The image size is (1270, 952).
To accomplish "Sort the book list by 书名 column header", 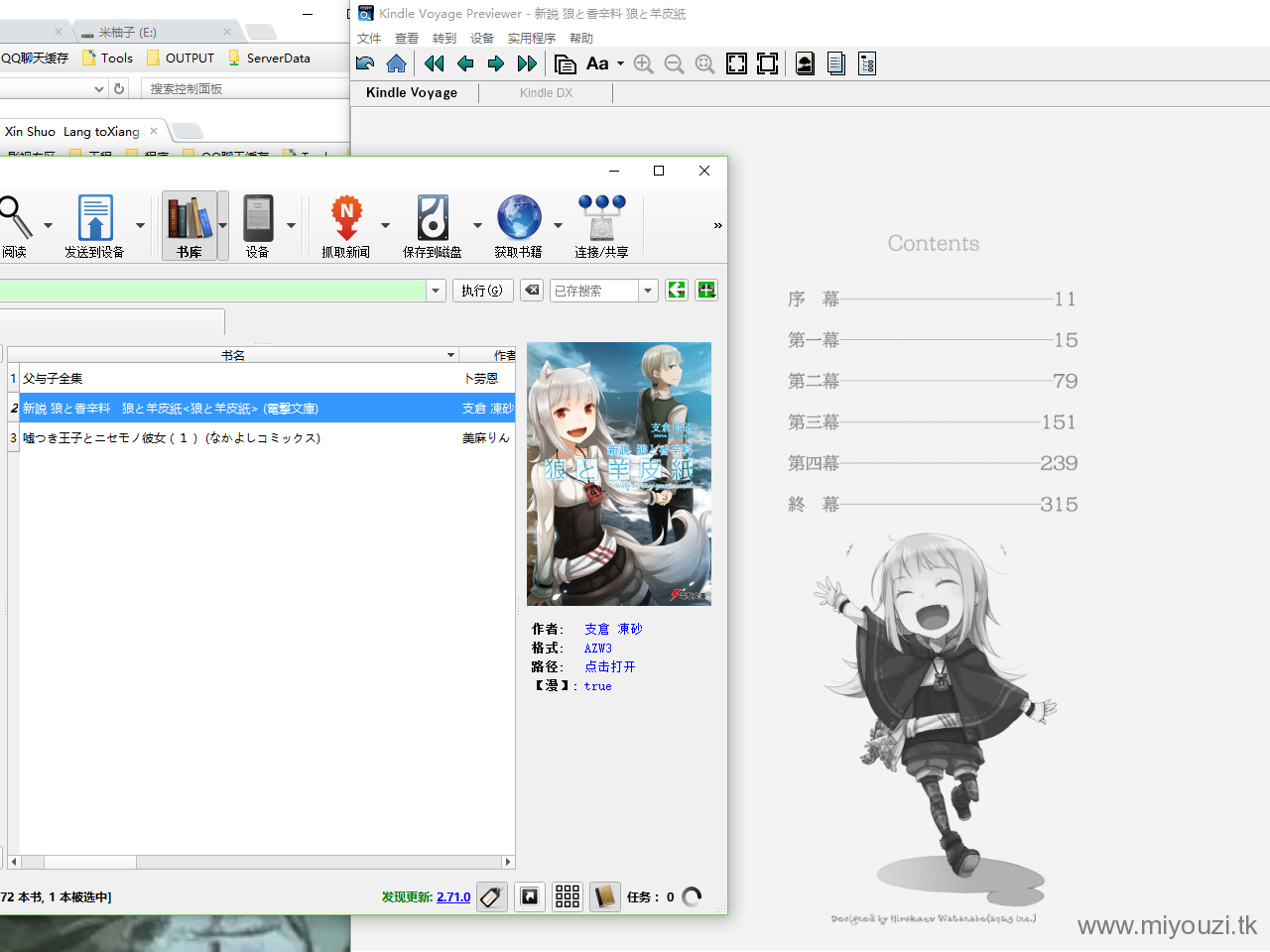I will pos(233,355).
